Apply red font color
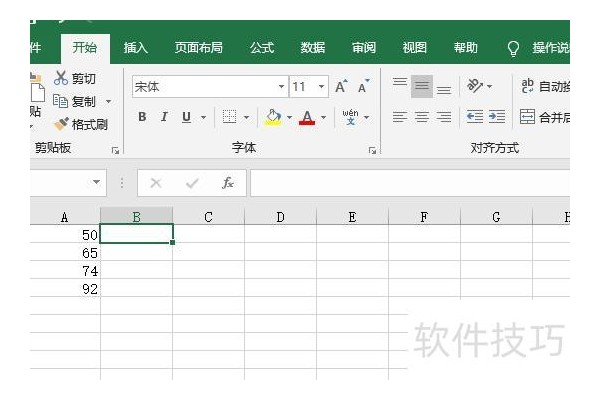 click(x=307, y=117)
